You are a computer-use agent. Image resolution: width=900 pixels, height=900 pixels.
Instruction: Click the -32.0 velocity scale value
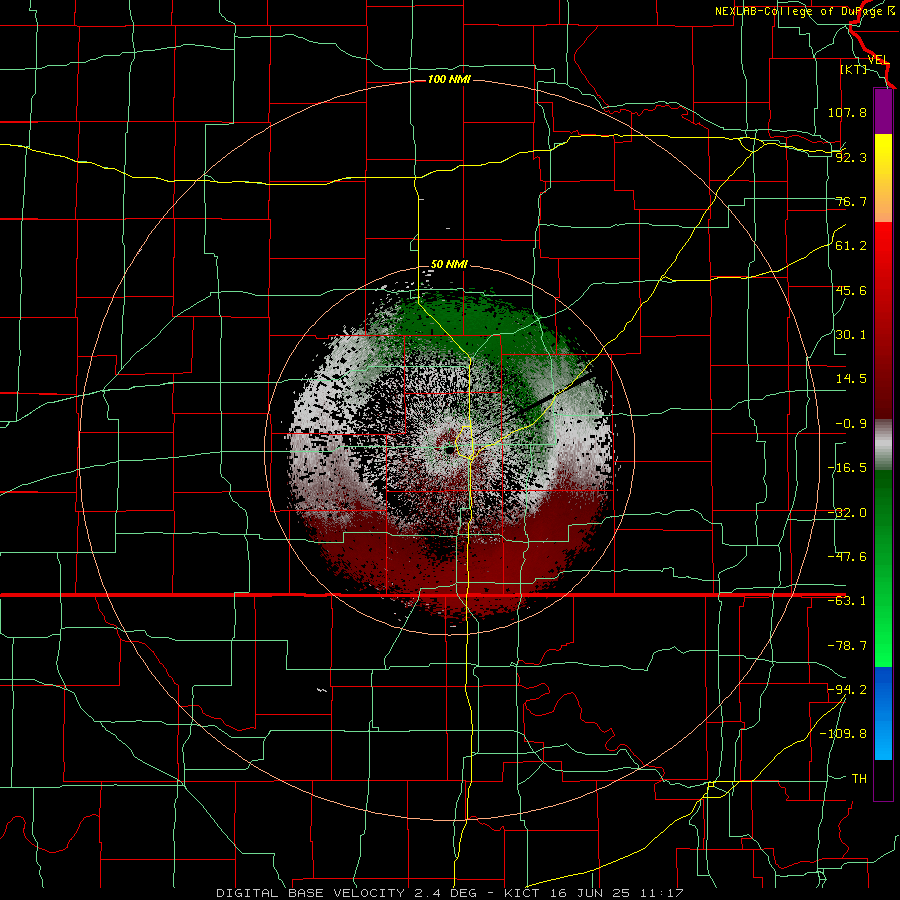coord(847,513)
